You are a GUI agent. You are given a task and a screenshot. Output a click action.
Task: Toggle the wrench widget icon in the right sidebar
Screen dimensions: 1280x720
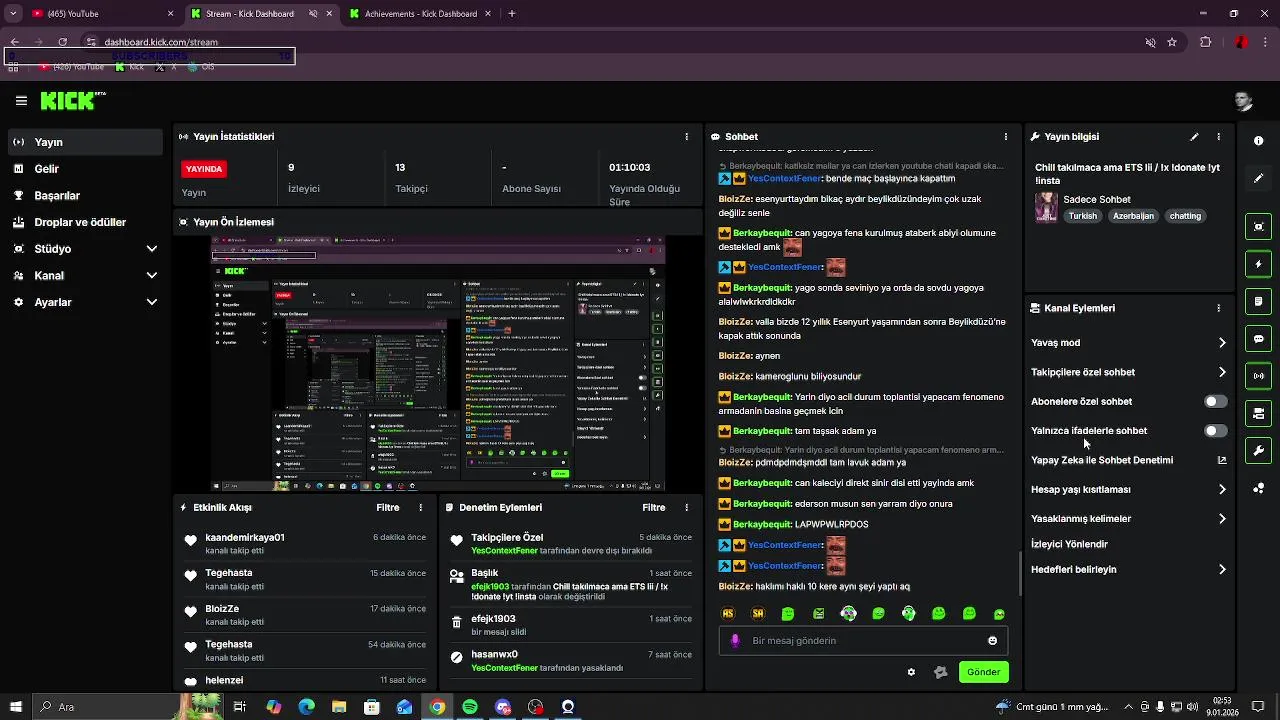click(1258, 450)
